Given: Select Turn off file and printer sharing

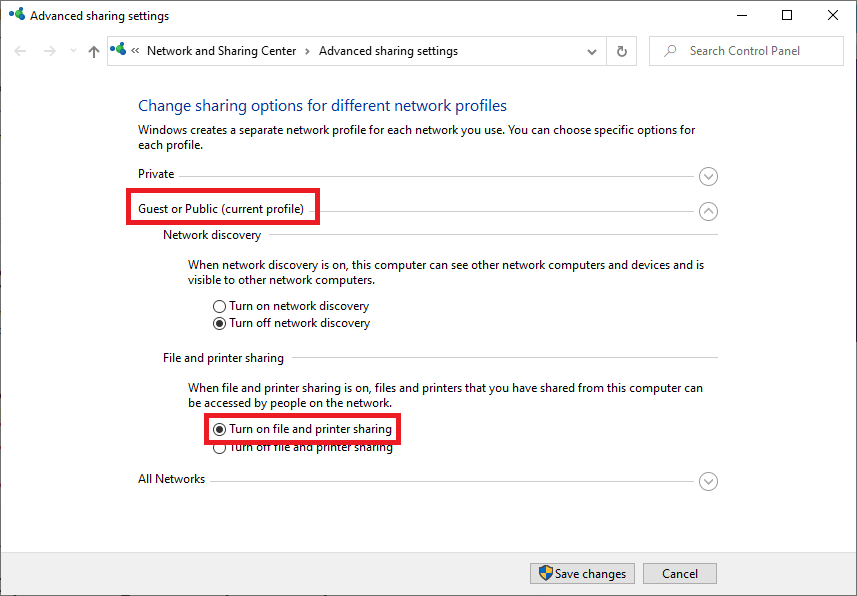Looking at the screenshot, I should click(x=303, y=447).
